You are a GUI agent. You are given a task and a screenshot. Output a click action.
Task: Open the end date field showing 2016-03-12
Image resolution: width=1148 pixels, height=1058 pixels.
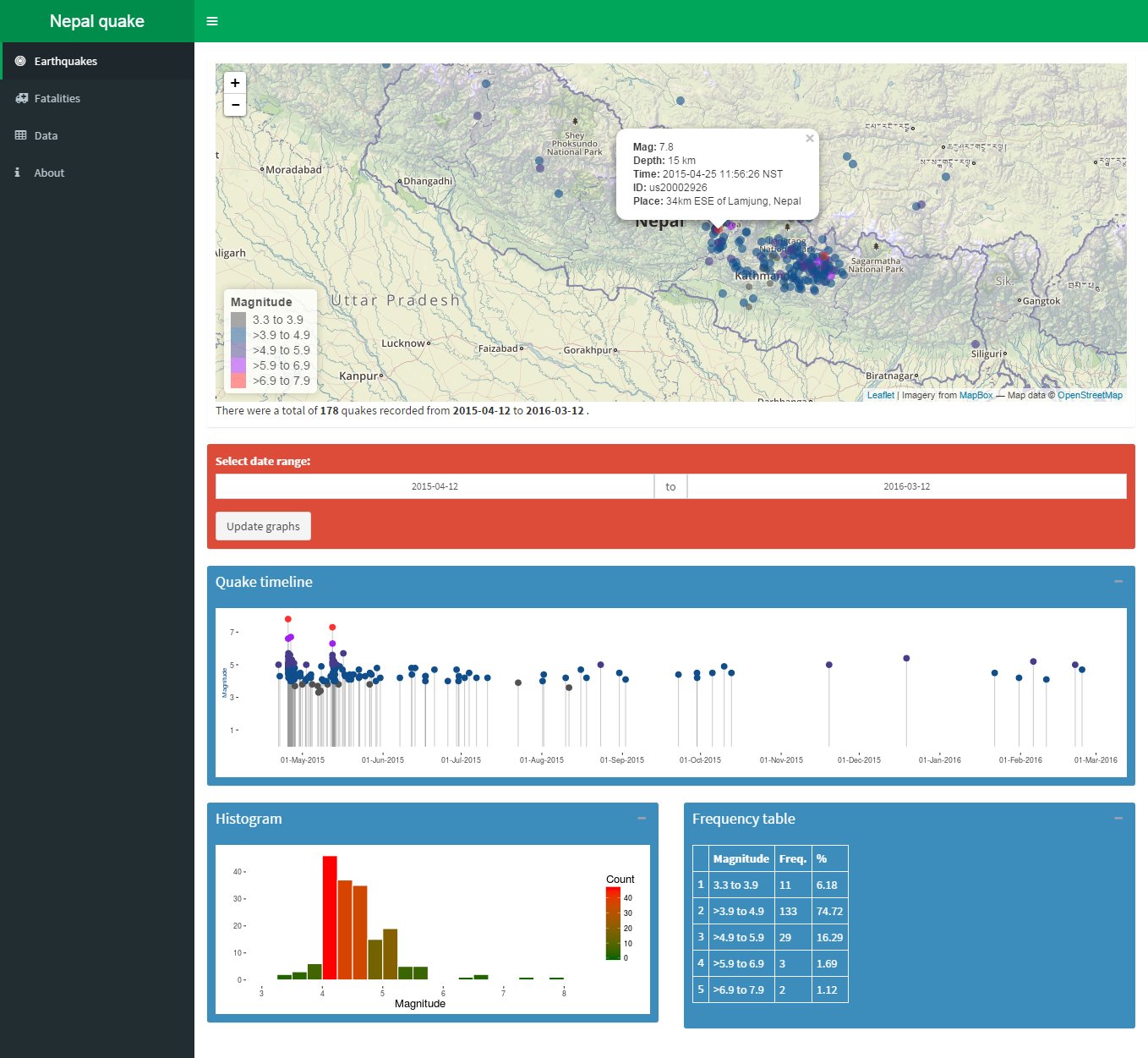pos(905,486)
